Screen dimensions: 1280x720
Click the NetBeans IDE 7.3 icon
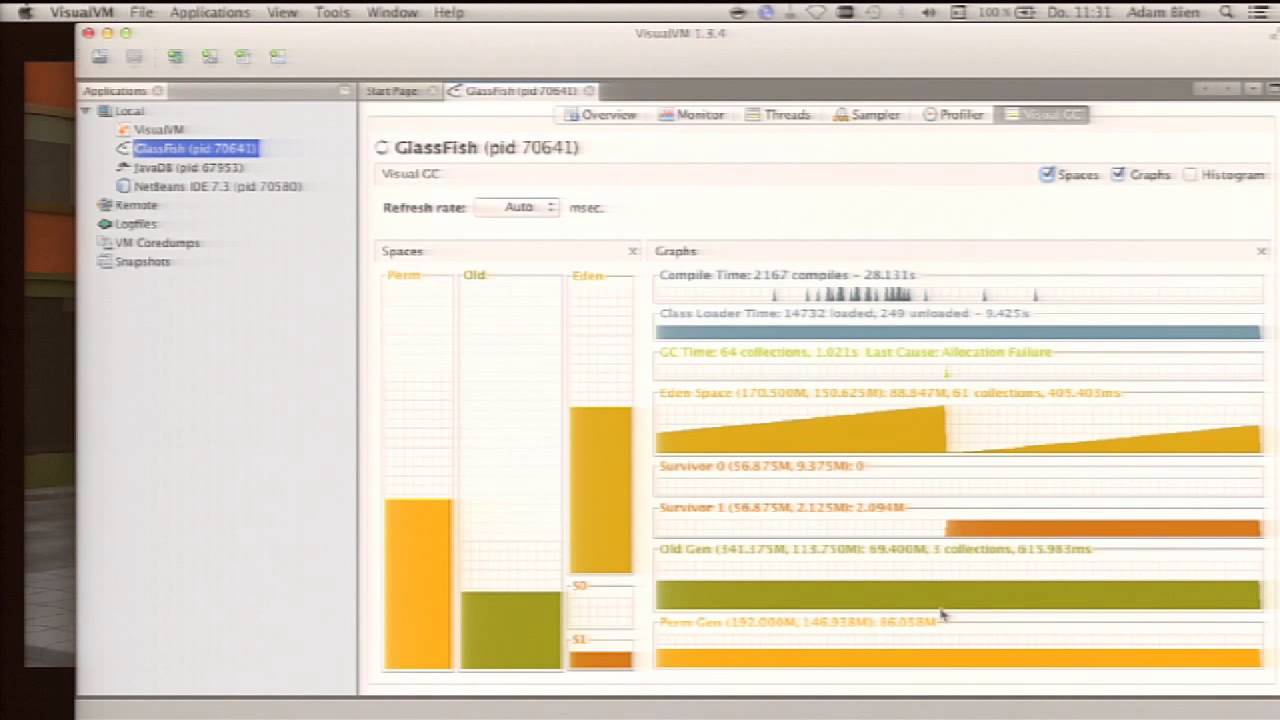click(x=124, y=186)
